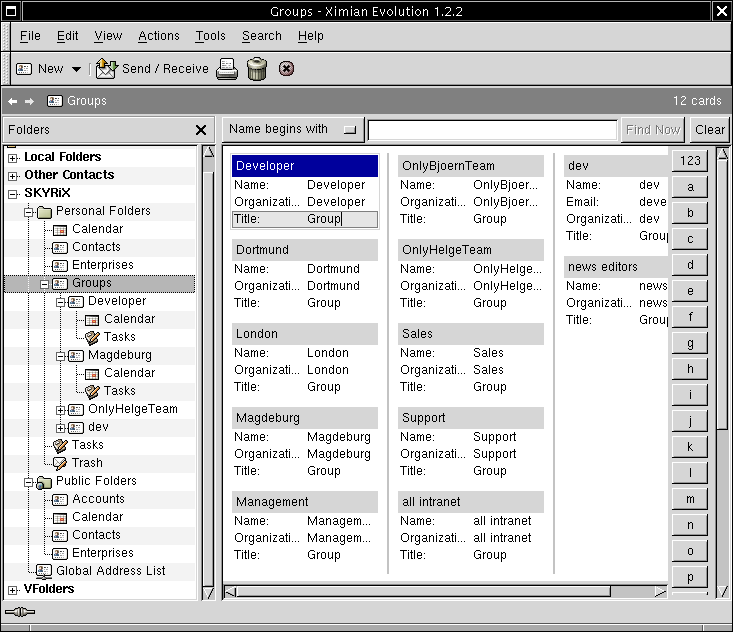
Task: Close the Folders pane with the X
Action: coord(201,130)
